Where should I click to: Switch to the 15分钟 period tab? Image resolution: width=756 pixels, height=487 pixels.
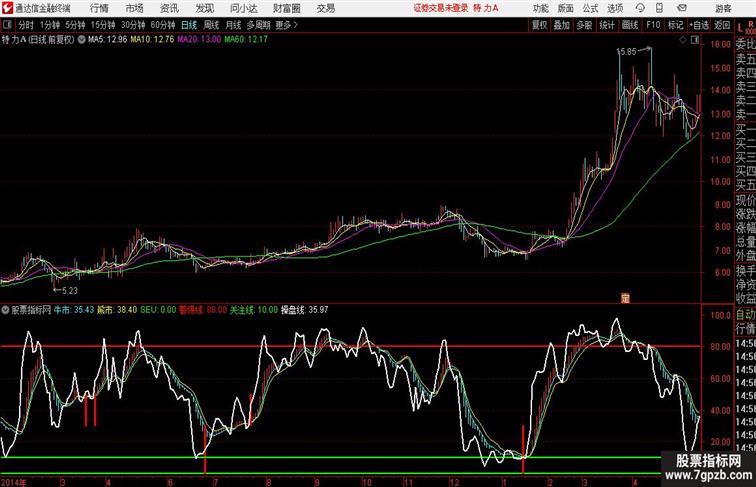pyautogui.click(x=103, y=25)
